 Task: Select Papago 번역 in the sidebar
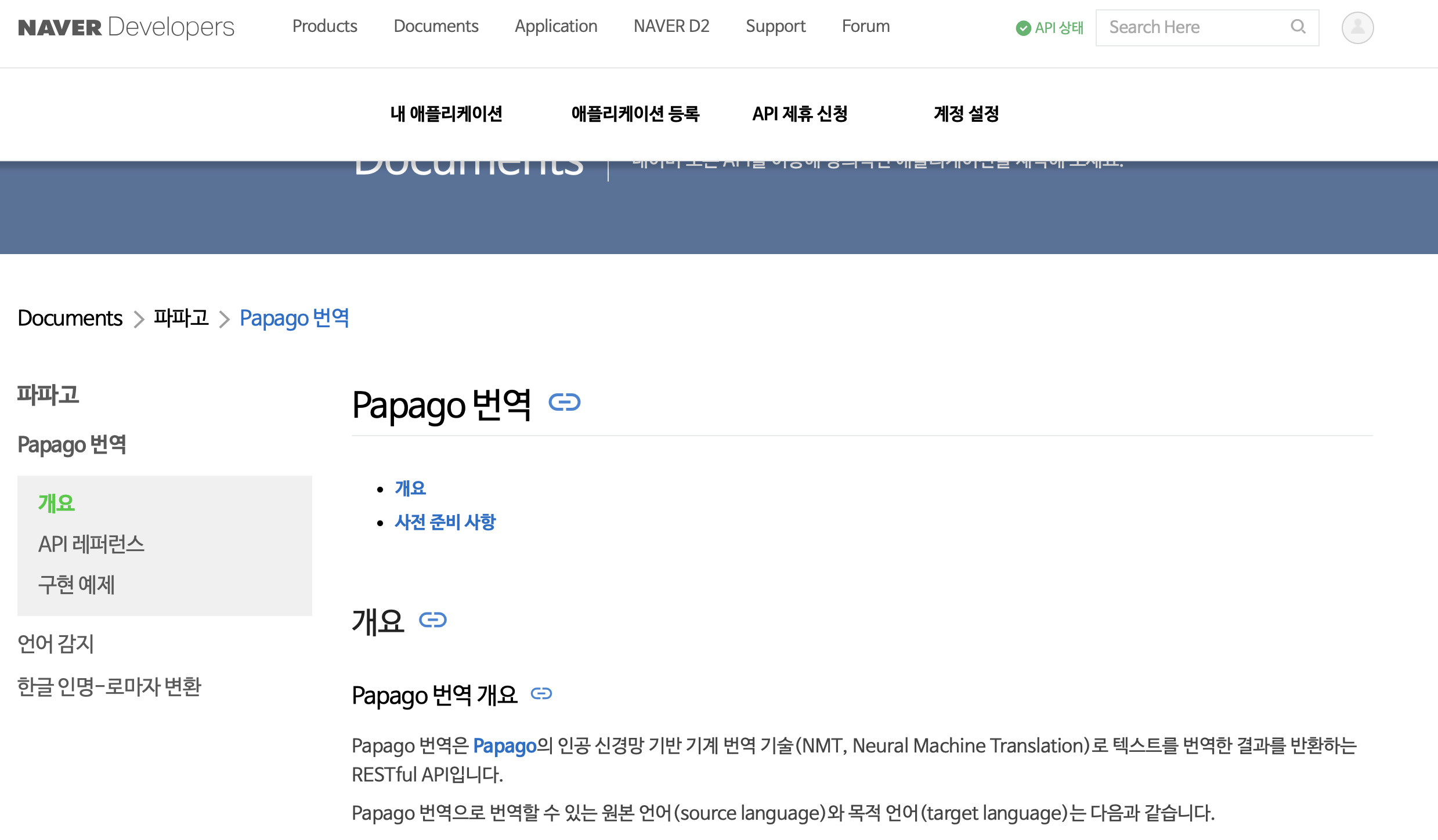coord(72,445)
